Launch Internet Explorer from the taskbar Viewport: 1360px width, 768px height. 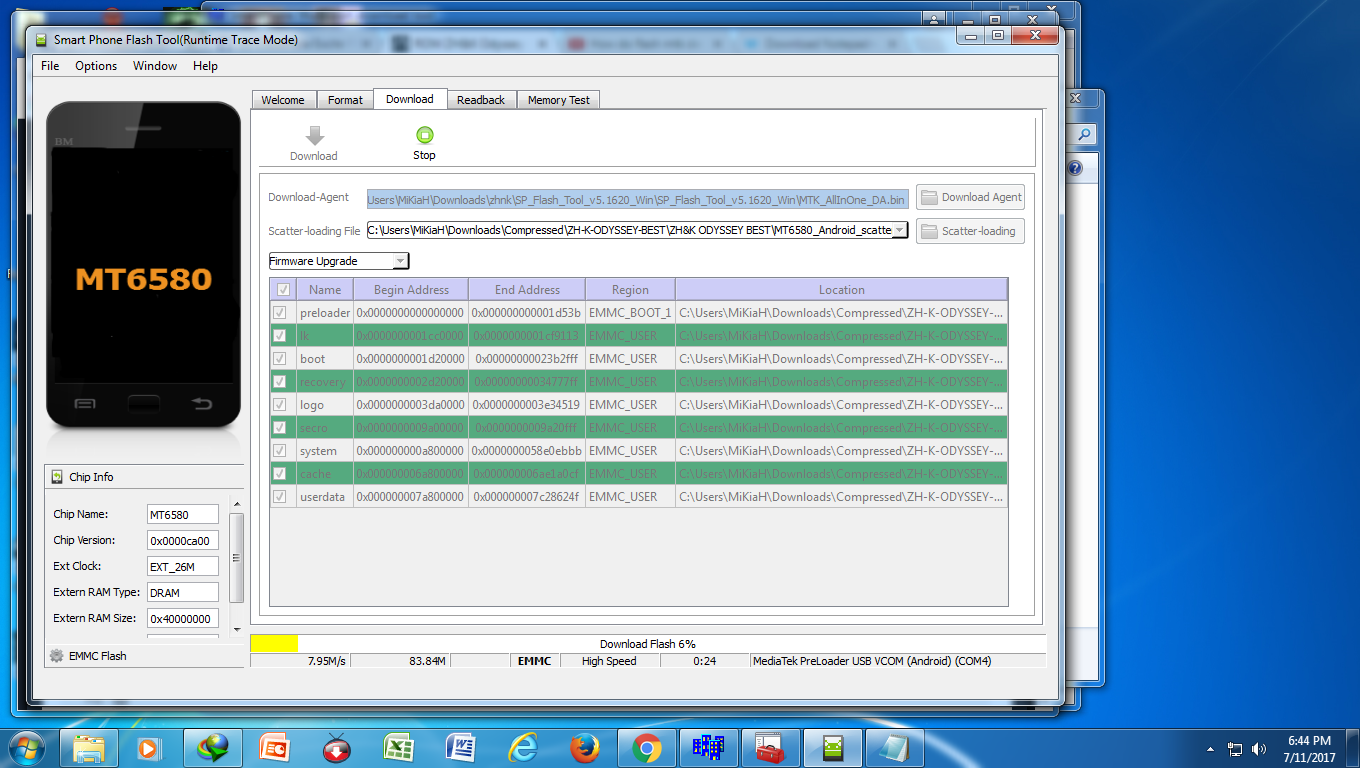[523, 747]
